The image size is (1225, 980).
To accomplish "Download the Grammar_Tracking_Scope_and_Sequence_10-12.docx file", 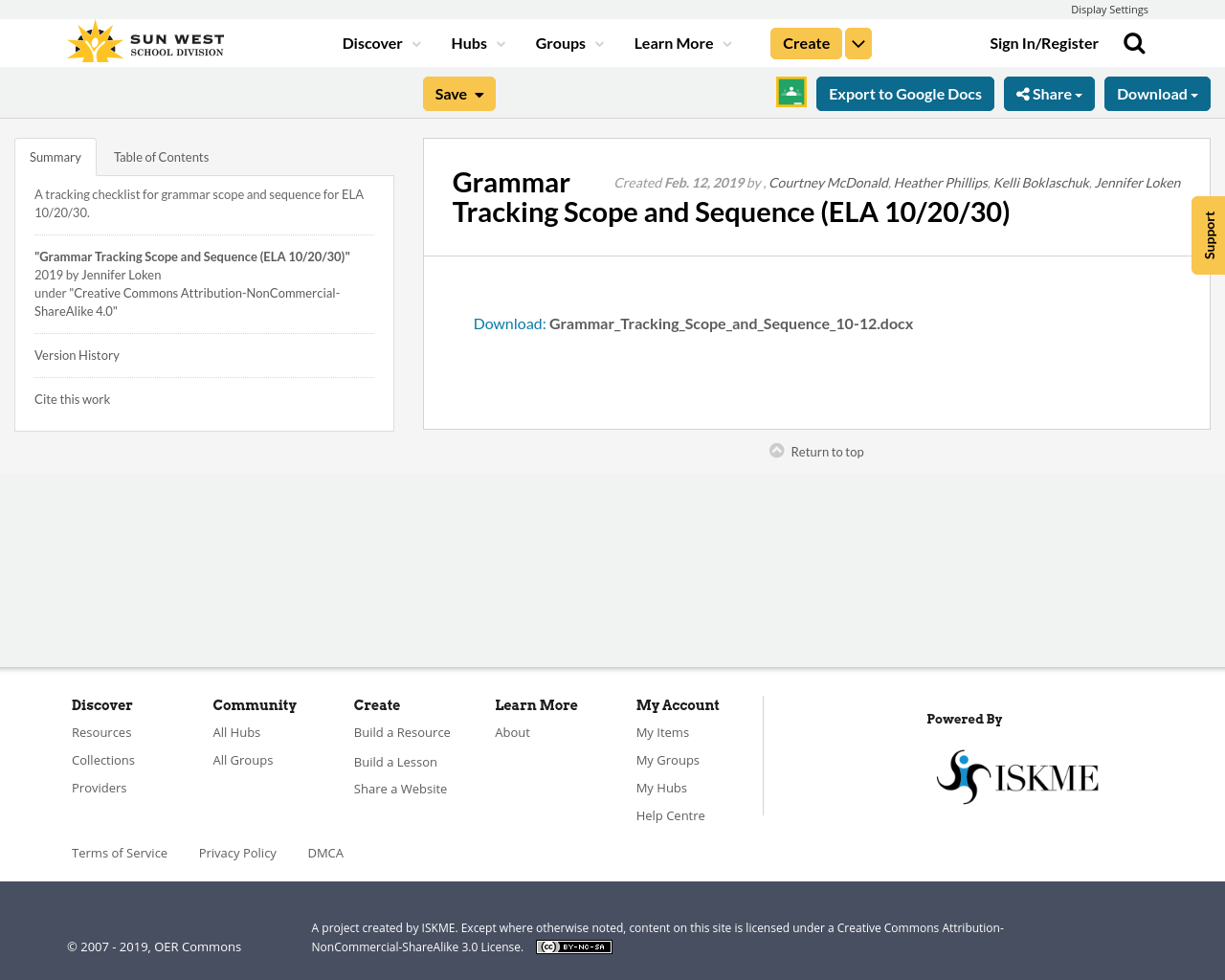I will coord(730,323).
